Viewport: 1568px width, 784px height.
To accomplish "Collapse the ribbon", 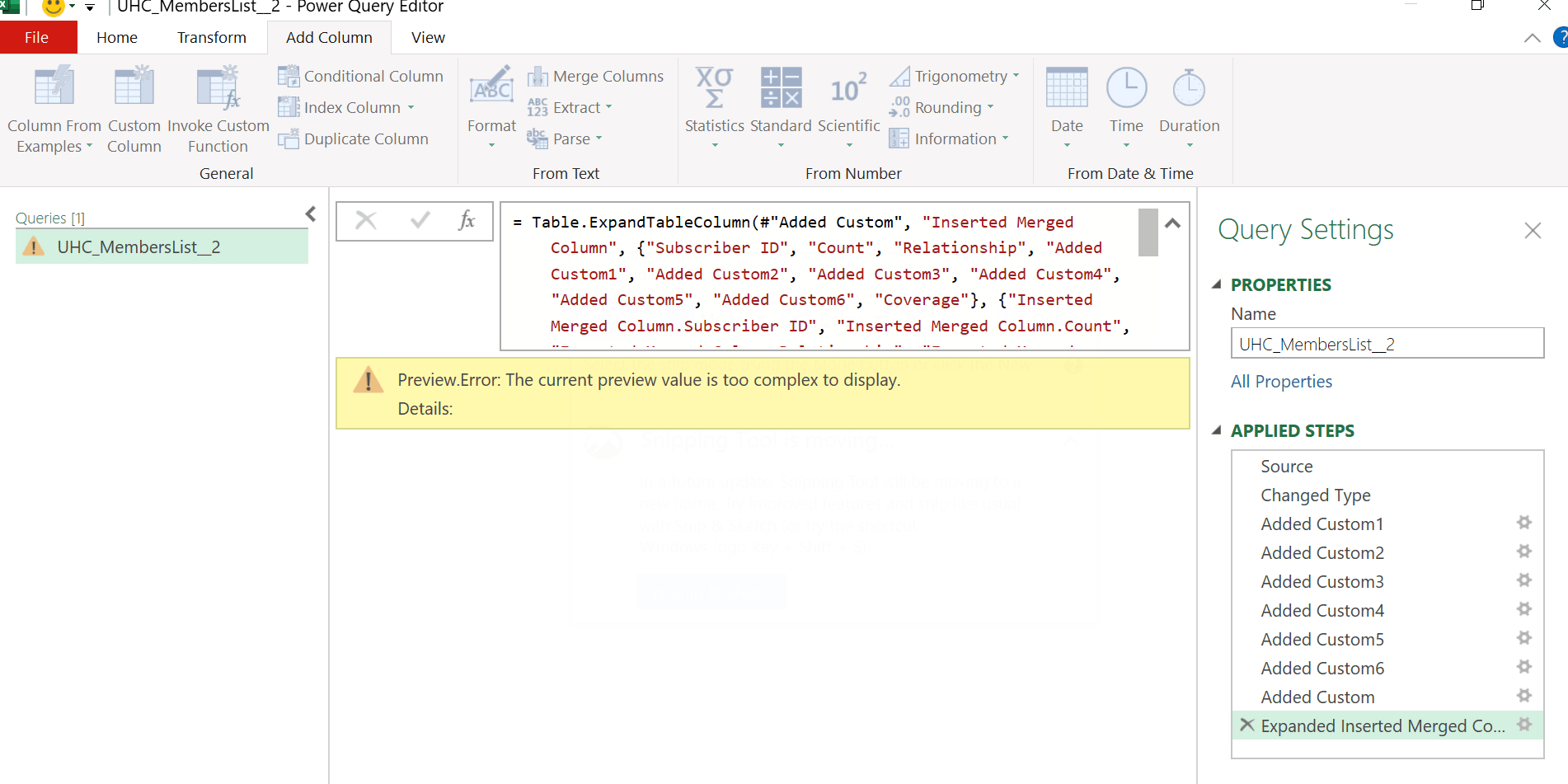I will 1533,38.
